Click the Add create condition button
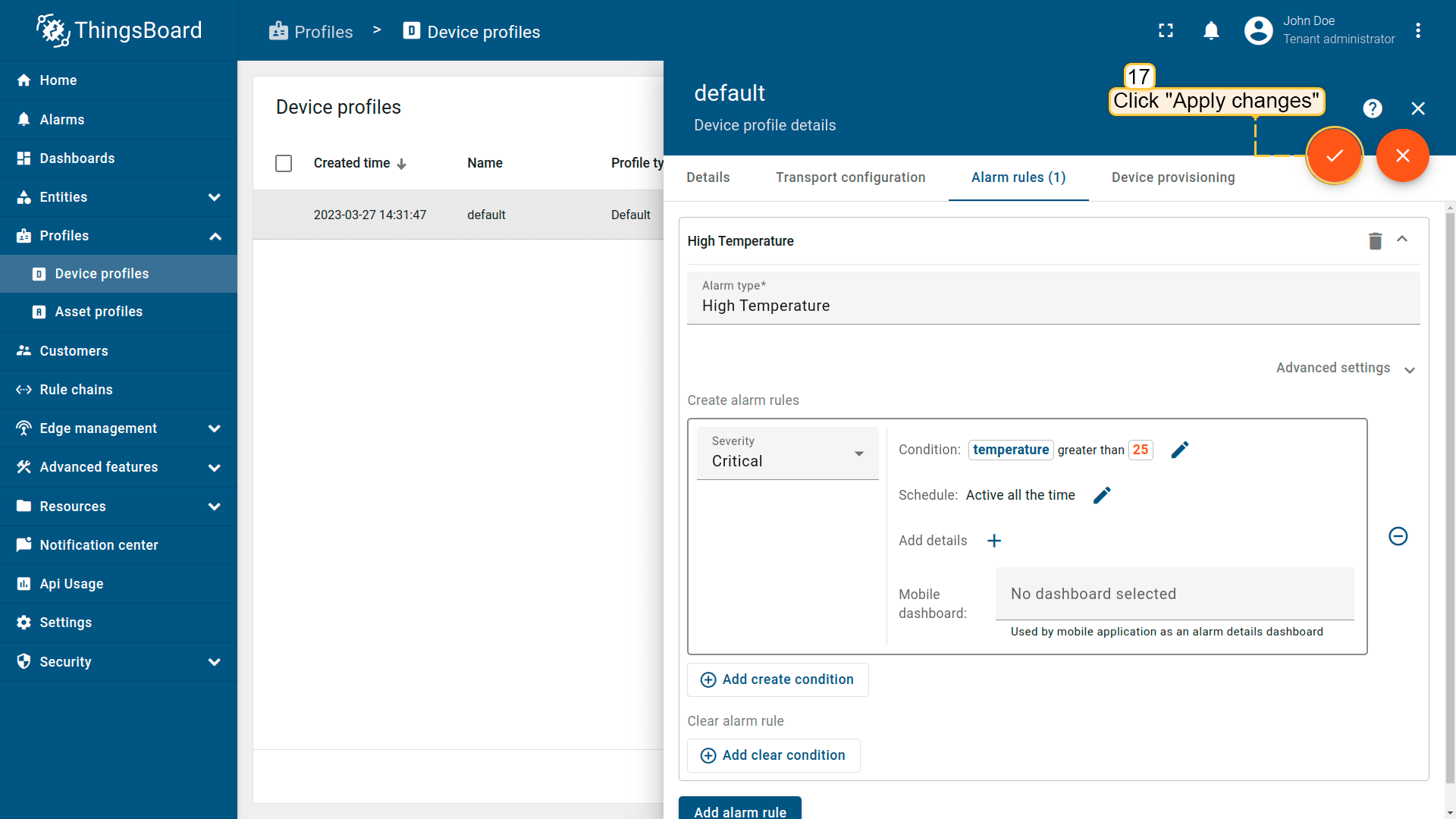Viewport: 1456px width, 819px height. tap(777, 679)
